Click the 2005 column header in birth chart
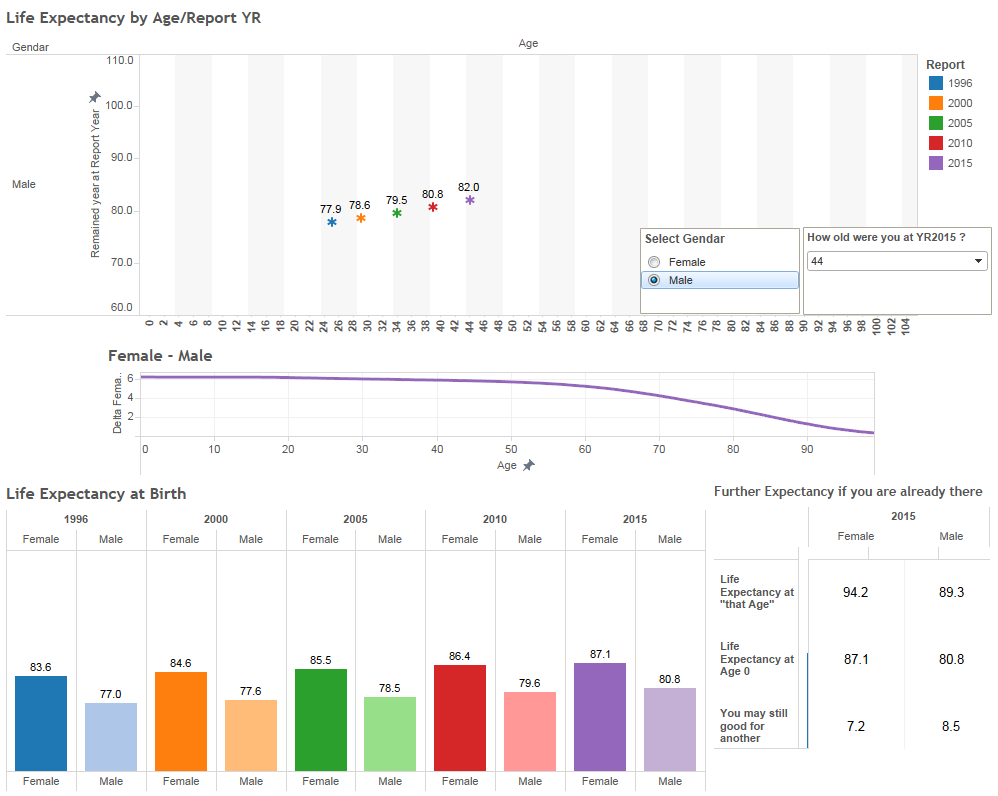 355,519
